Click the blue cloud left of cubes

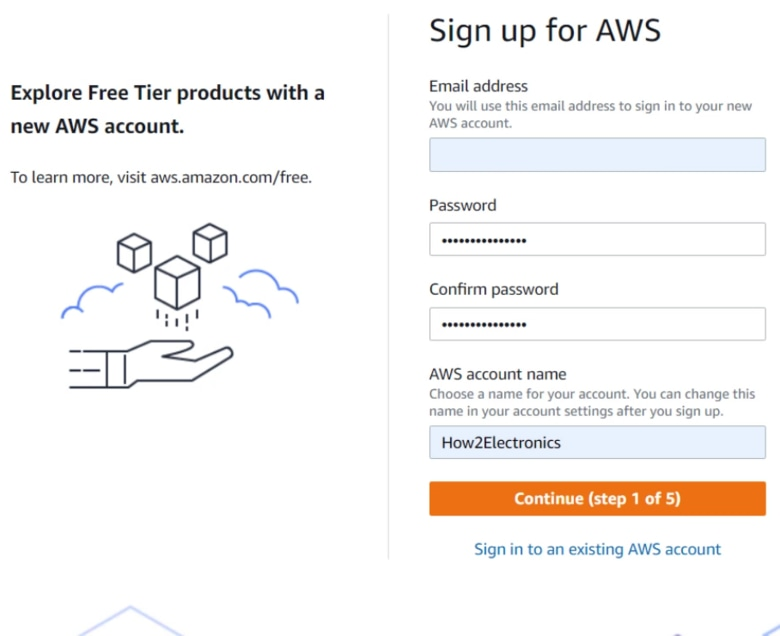[x=92, y=300]
